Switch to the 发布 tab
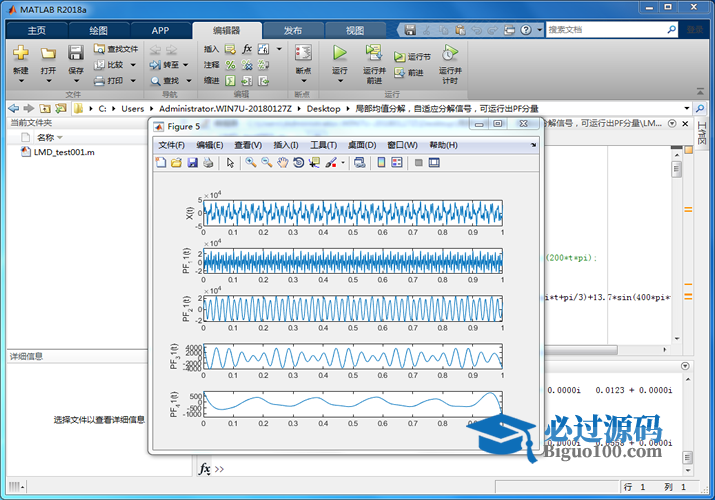715x500 pixels. tap(293, 31)
